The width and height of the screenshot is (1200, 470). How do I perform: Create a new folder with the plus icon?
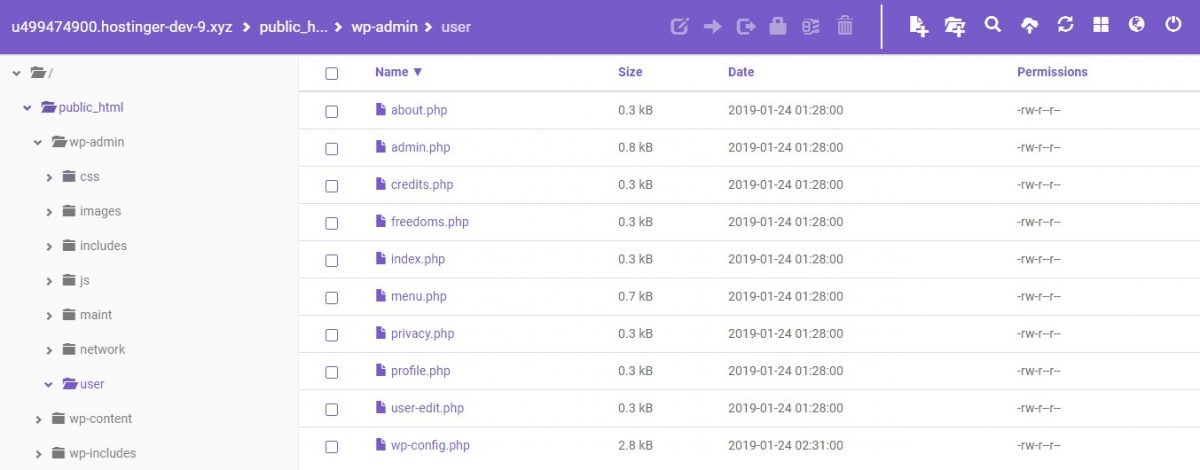coord(955,27)
